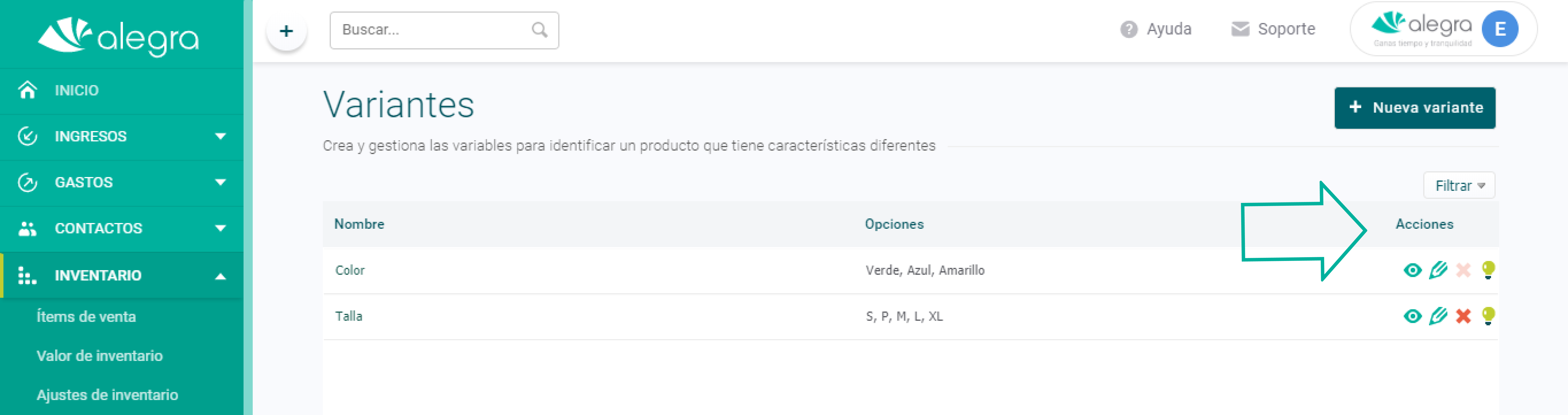
Task: View the Talla variant with eye icon
Action: coord(1412,316)
